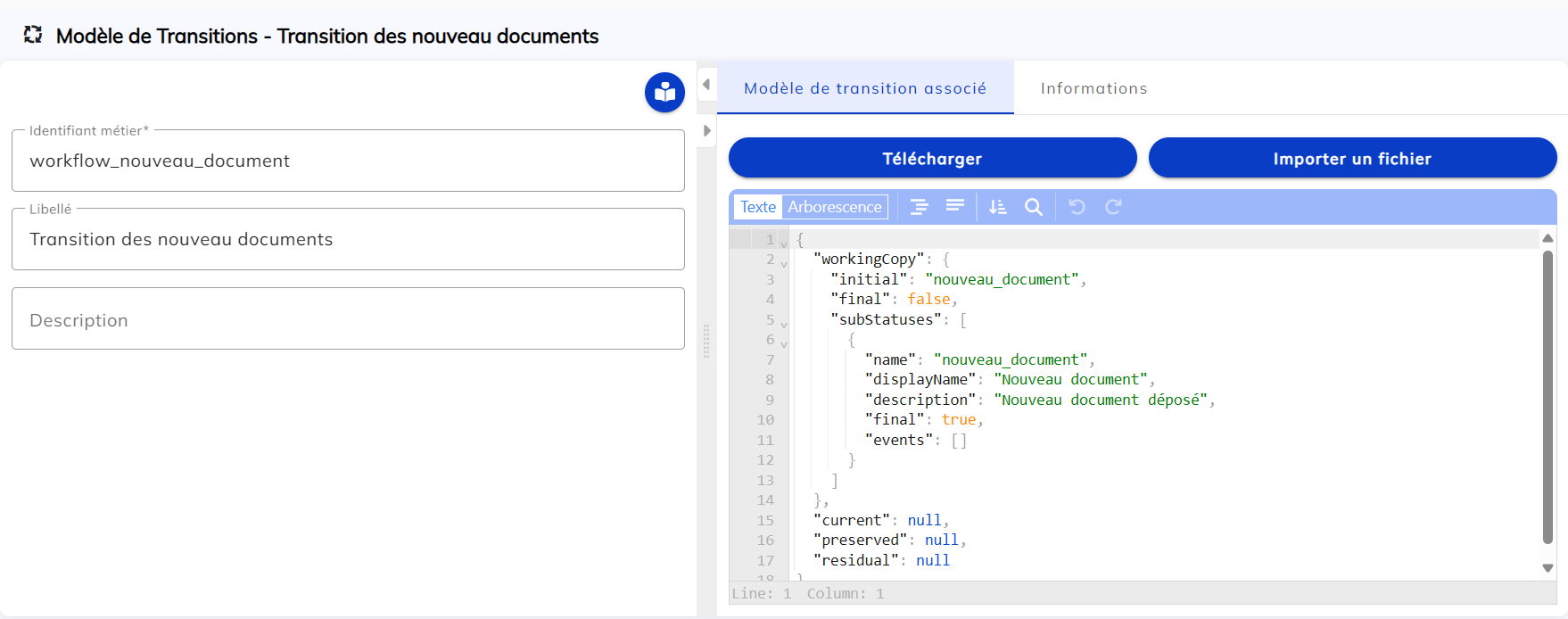Image resolution: width=1568 pixels, height=619 pixels.
Task: Collapse the left panel with left arrow
Action: click(706, 85)
